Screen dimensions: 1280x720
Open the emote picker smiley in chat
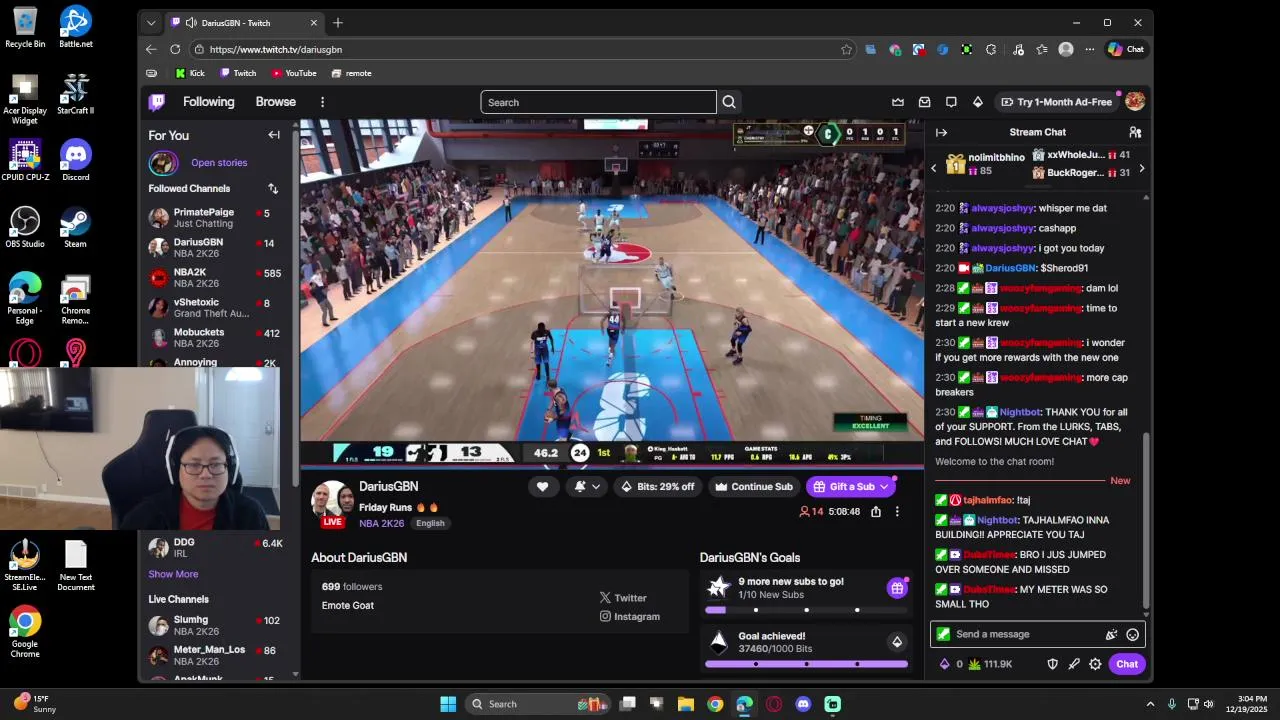(1132, 634)
